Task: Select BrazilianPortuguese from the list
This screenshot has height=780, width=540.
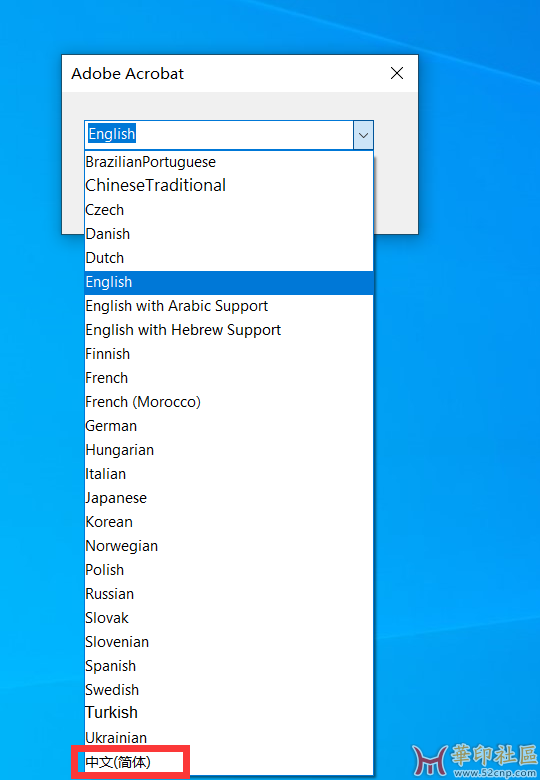Action: [x=229, y=162]
